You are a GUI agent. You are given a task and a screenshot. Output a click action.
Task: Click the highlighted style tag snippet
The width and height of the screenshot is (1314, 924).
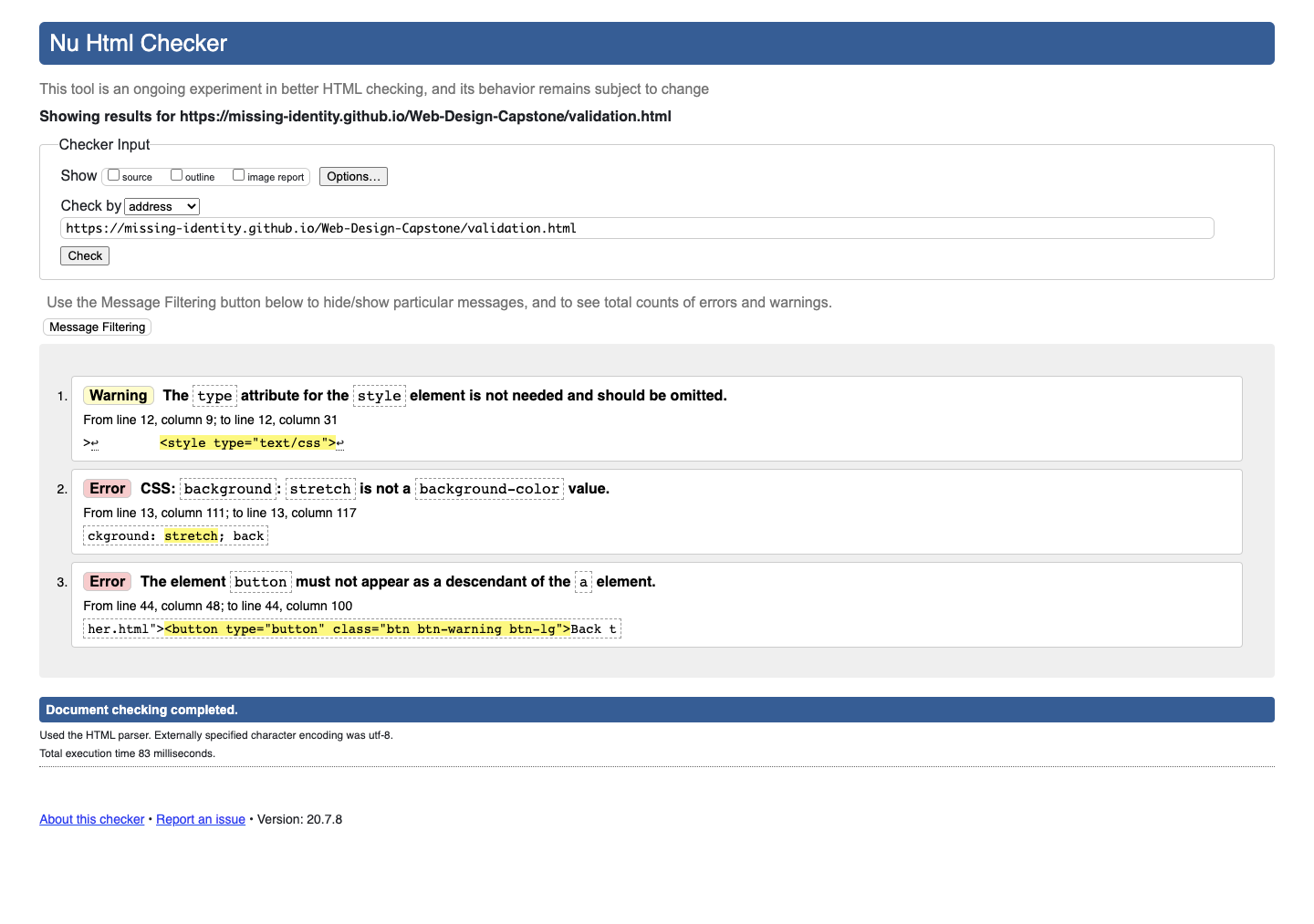(246, 442)
